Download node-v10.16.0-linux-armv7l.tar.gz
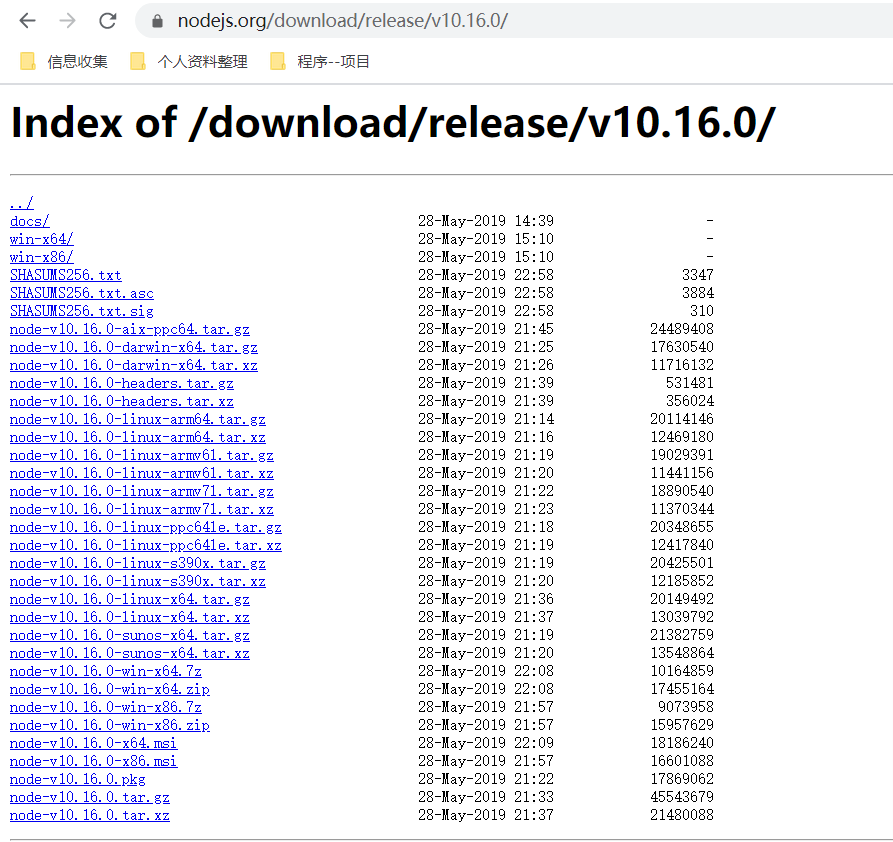Image resolution: width=893 pixels, height=842 pixels. [x=142, y=491]
